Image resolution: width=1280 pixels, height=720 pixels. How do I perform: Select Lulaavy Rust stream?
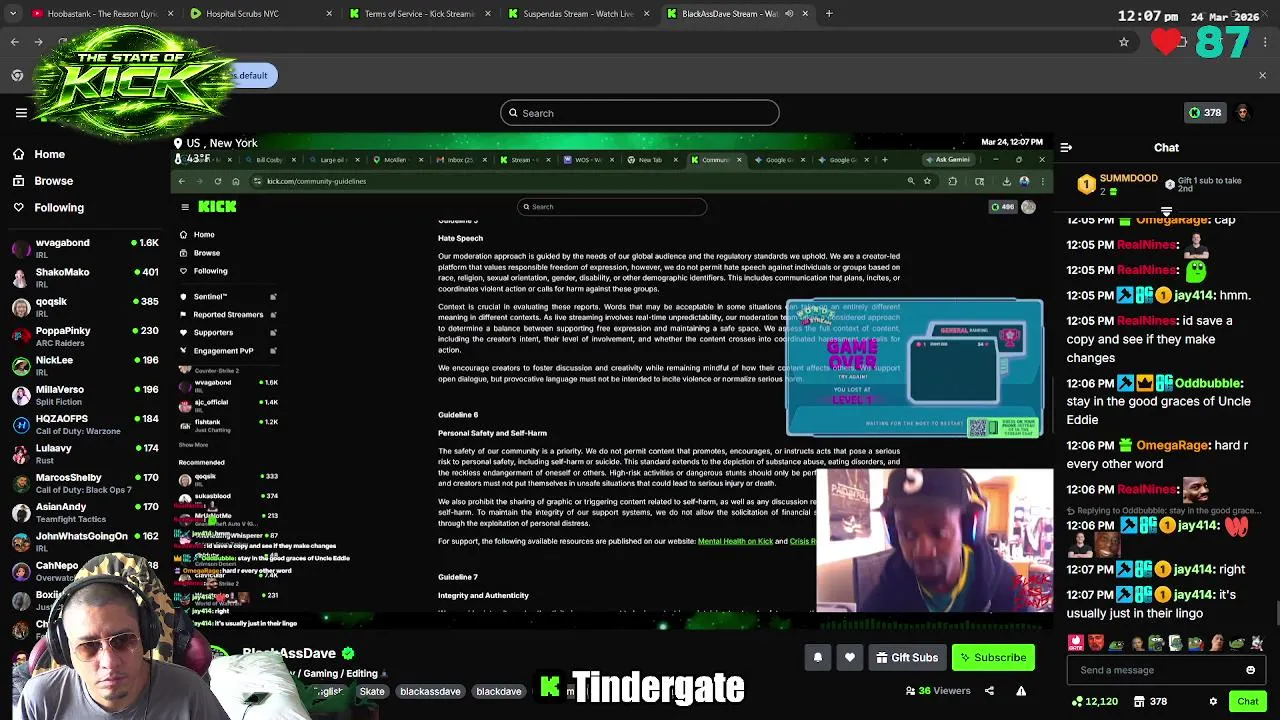[85, 453]
